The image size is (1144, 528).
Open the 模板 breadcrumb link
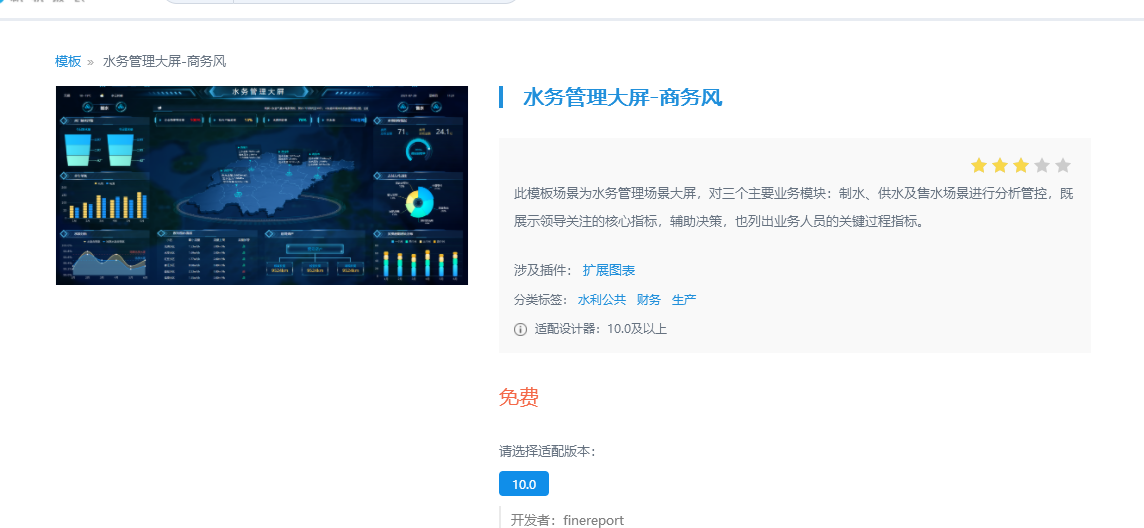point(68,61)
